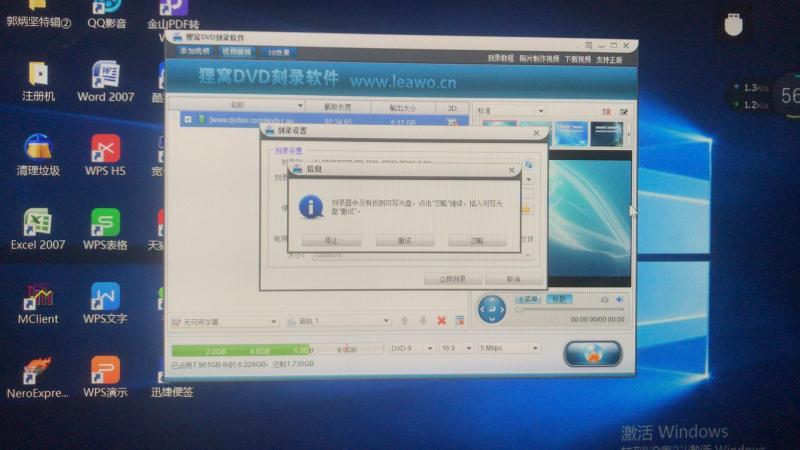
Task: Open the 视频编辑 tab
Action: coord(236,52)
